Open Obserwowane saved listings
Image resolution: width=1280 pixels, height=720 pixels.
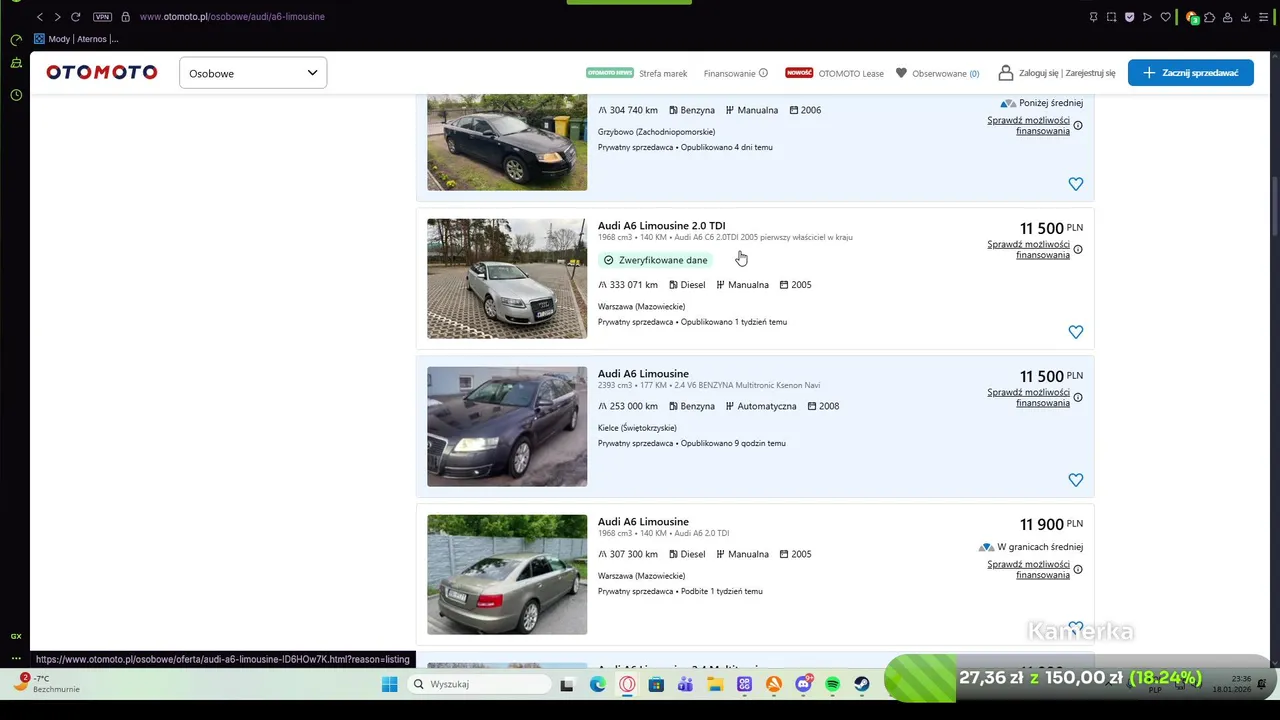[x=945, y=73]
